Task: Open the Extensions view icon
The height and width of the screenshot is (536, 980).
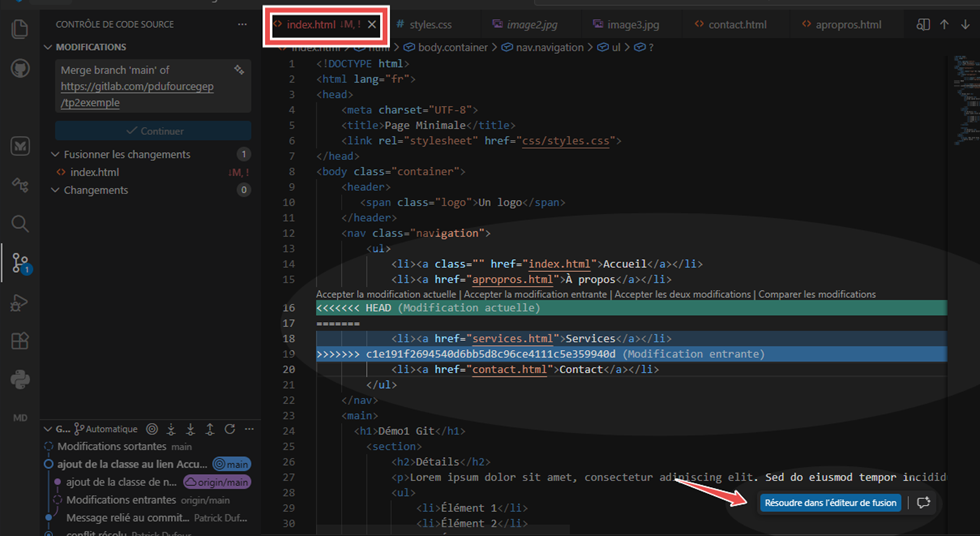Action: point(20,341)
